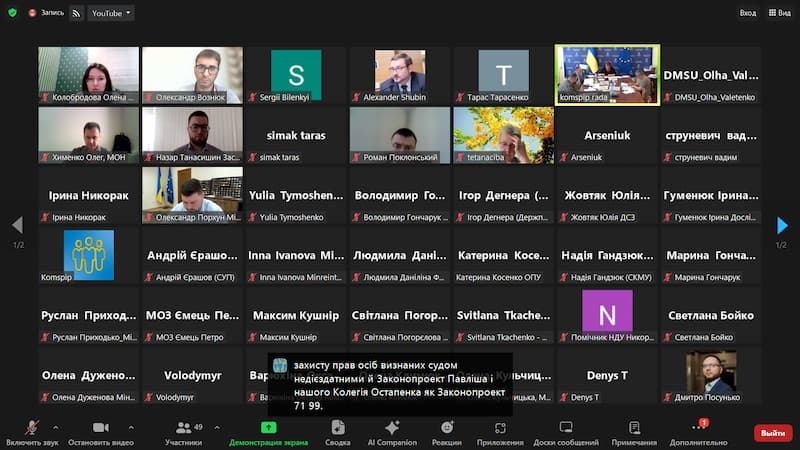This screenshot has height=450, width=800.
Task: Open the Сводка summary tool
Action: [x=338, y=428]
